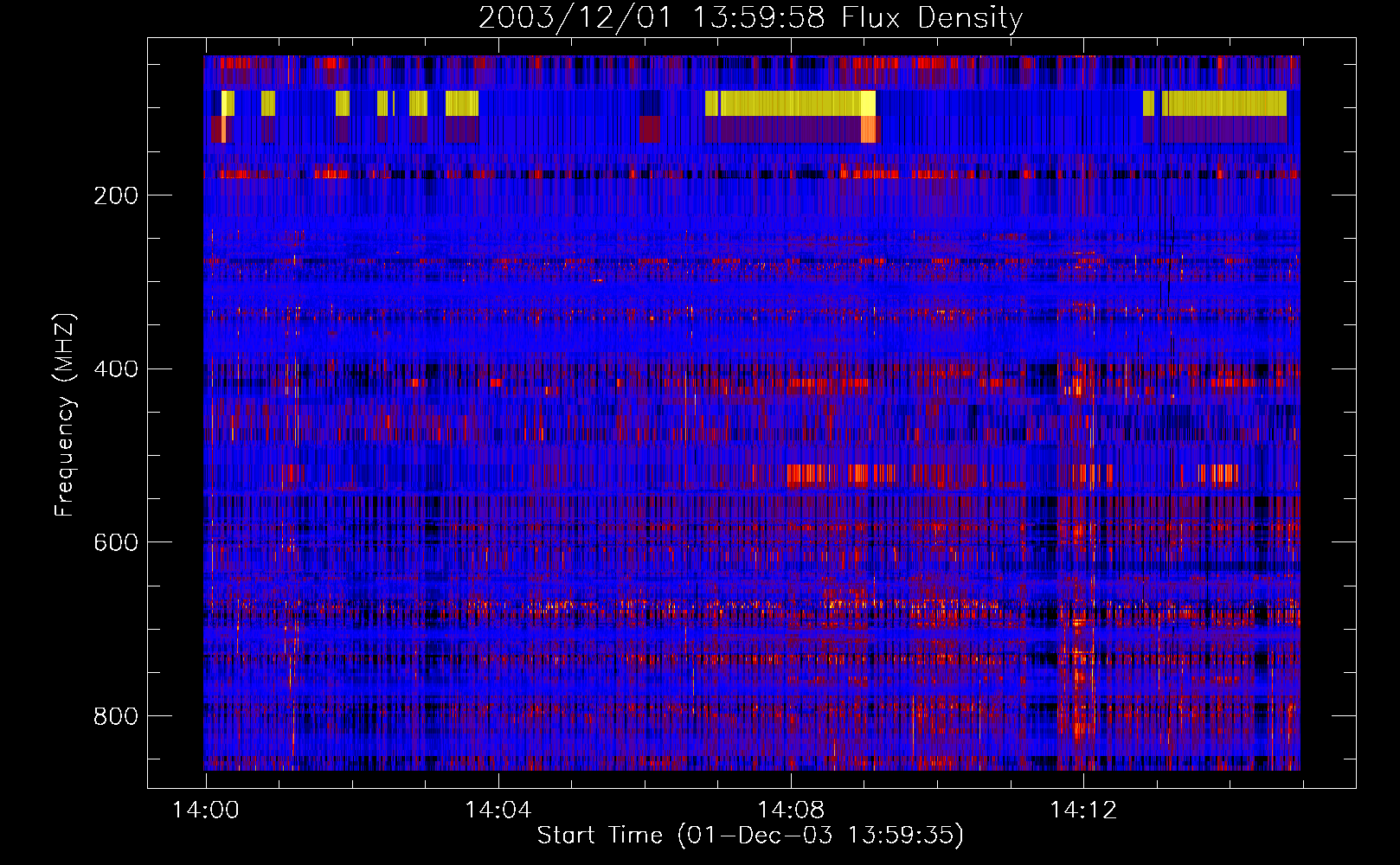The image size is (1400, 865).
Task: Click the yellow burst band after 14:13
Action: coord(1224,103)
